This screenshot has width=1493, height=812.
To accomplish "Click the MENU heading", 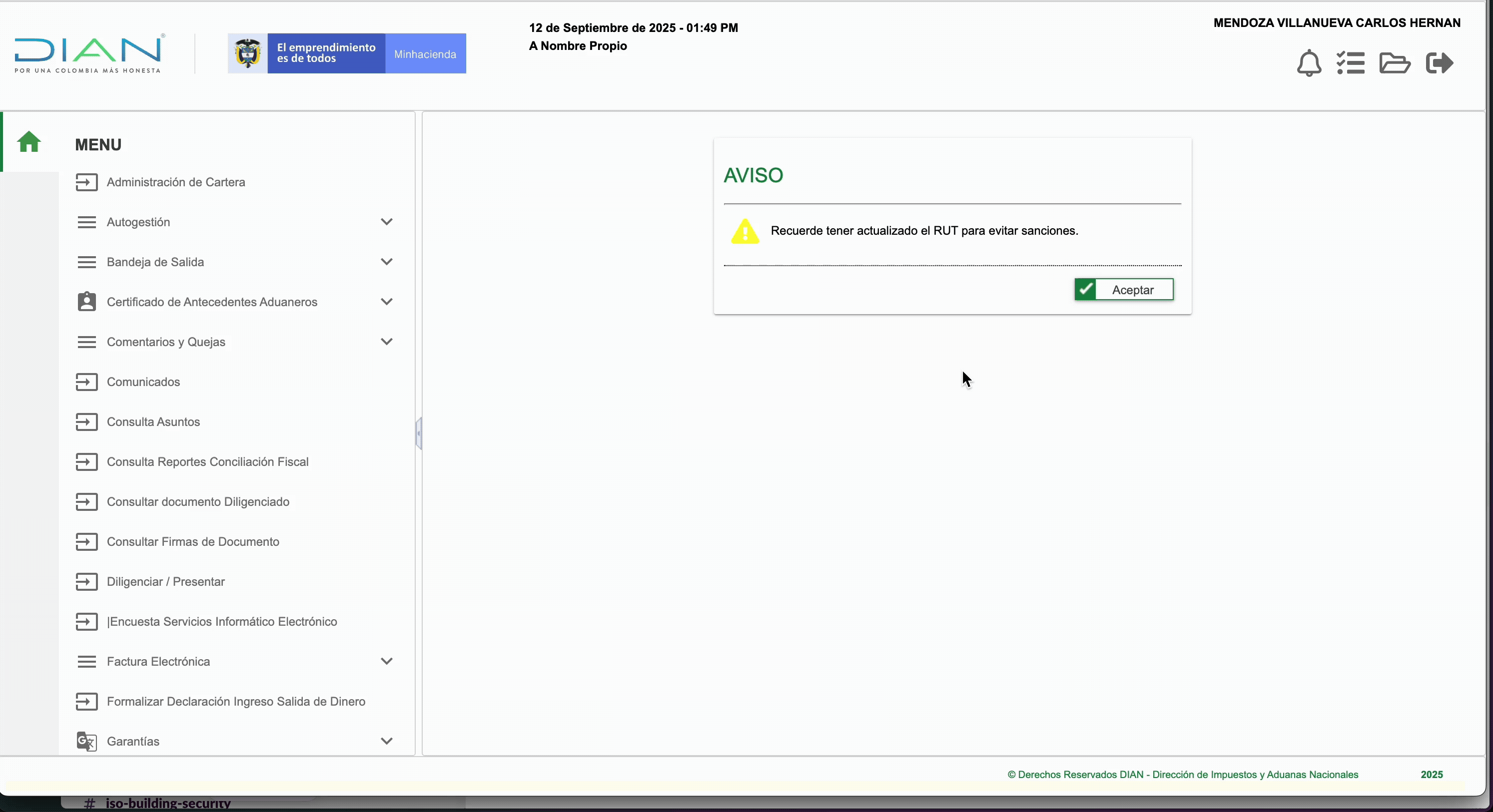I will point(98,145).
